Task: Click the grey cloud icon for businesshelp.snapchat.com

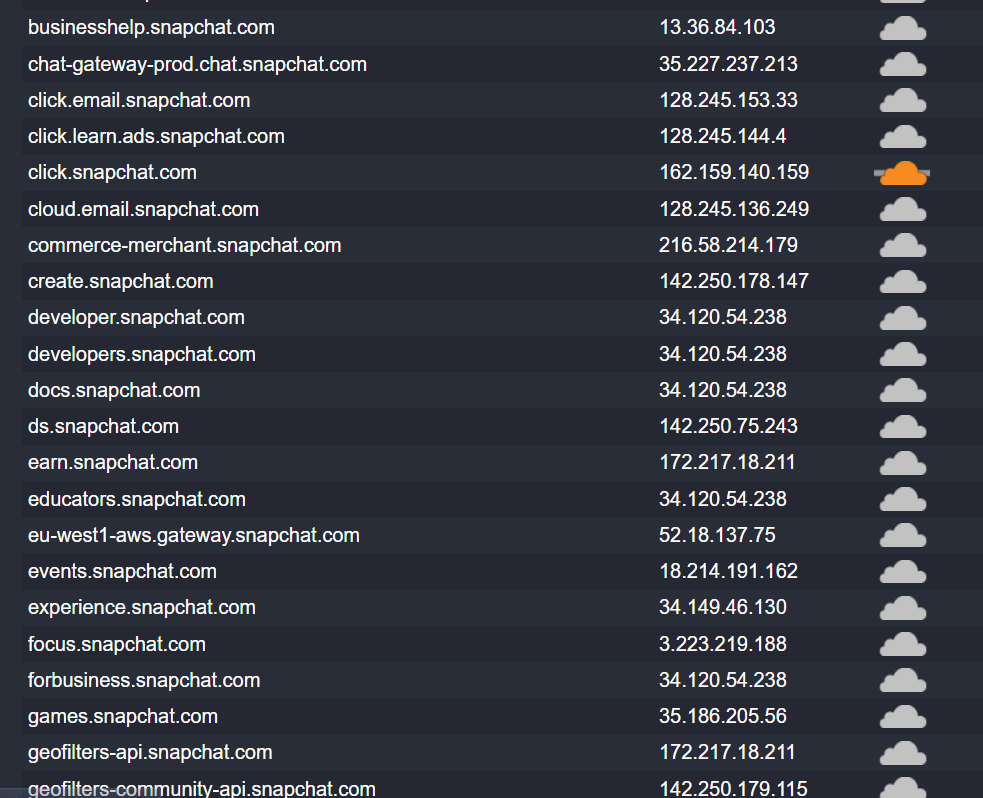Action: click(x=903, y=29)
